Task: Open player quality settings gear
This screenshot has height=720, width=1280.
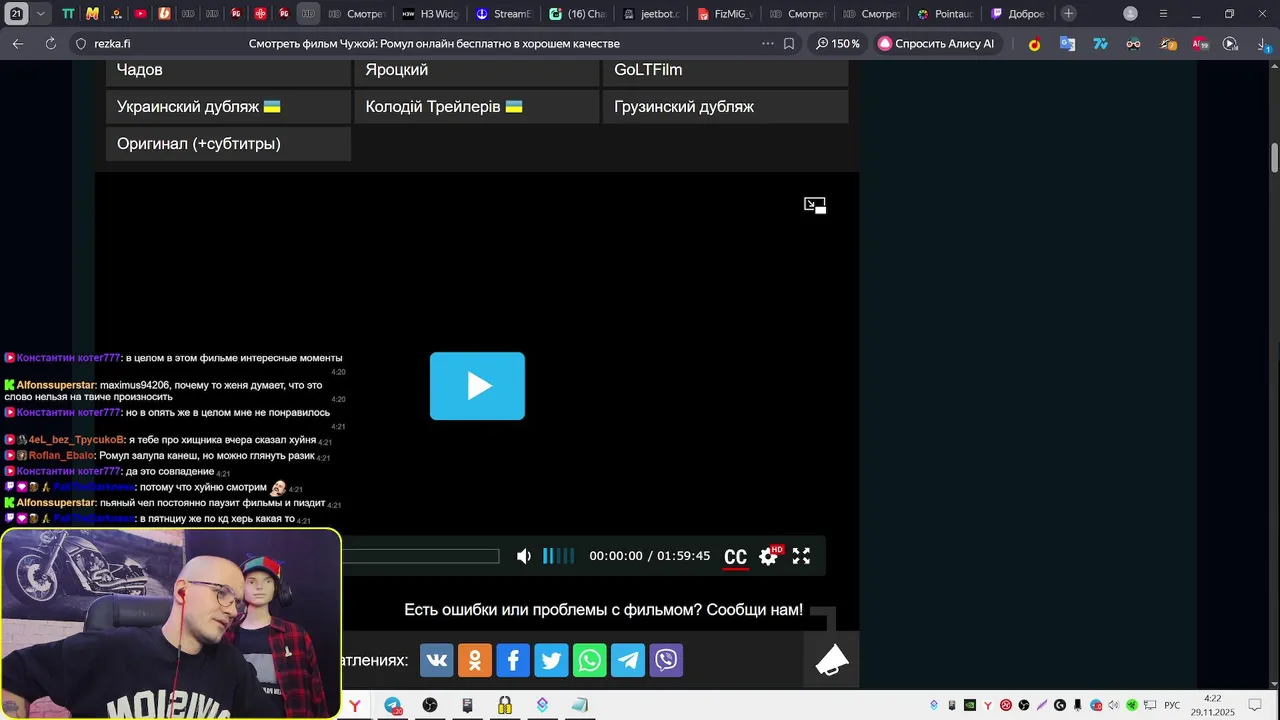Action: [769, 556]
